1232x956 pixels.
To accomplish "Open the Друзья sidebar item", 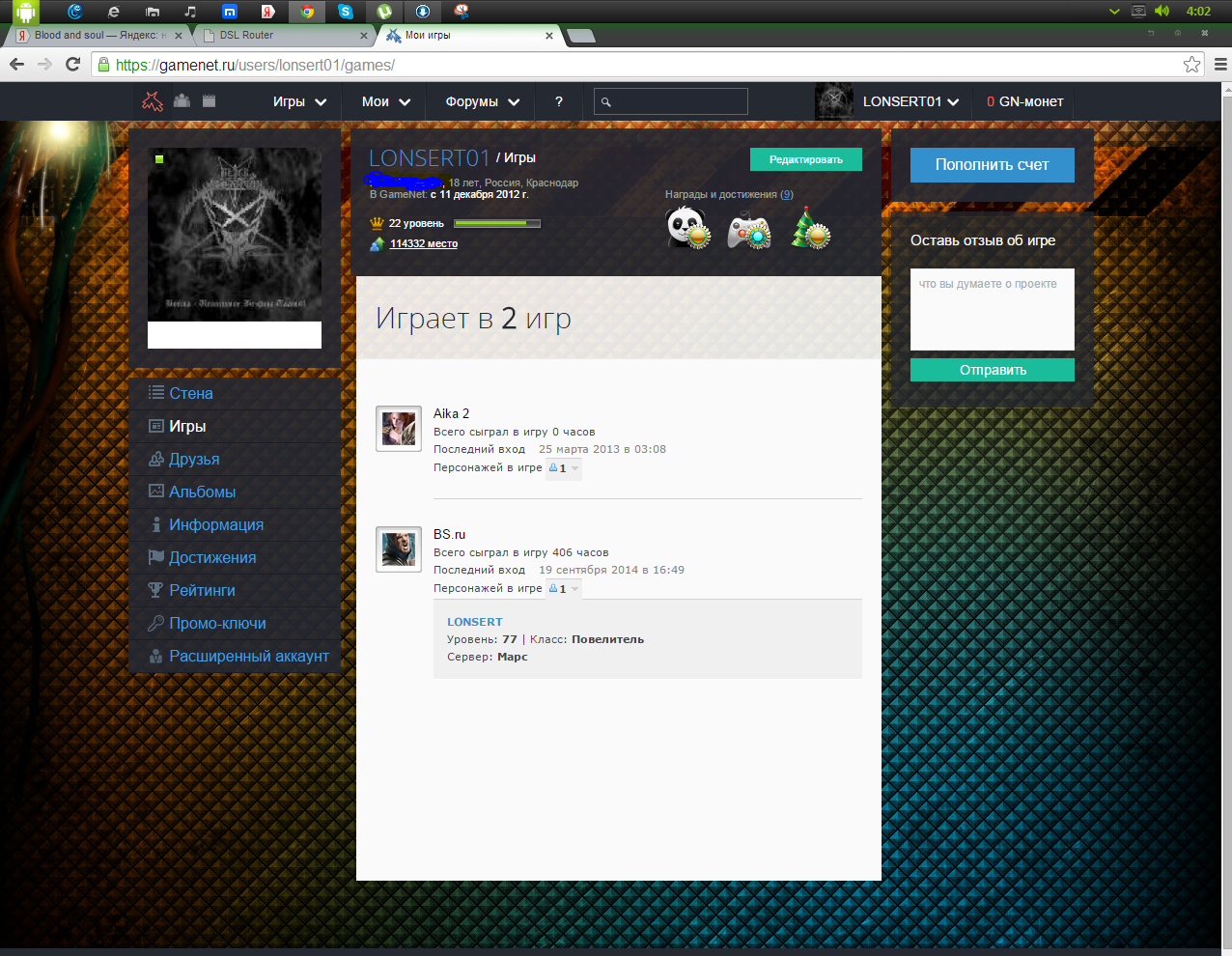I will point(235,459).
